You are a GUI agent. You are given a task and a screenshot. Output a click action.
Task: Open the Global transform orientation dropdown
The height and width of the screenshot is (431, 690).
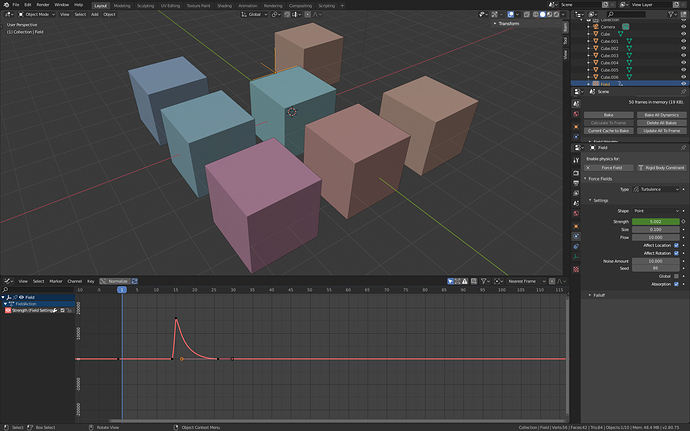254,15
